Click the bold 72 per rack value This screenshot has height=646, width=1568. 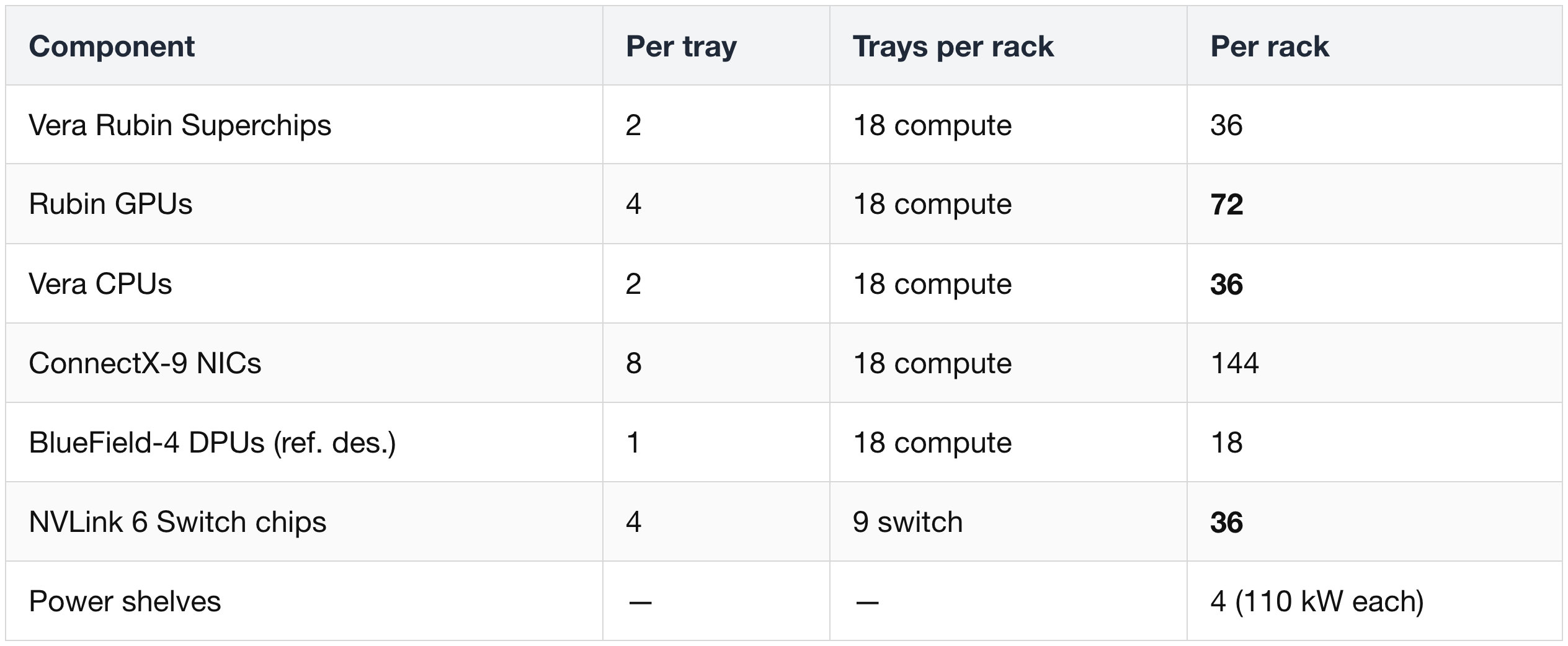[x=1226, y=205]
